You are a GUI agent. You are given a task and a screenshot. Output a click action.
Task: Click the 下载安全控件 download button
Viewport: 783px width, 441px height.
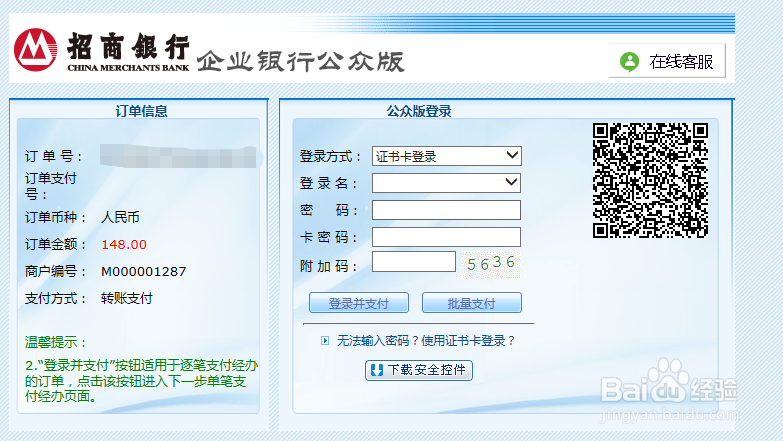[x=418, y=370]
